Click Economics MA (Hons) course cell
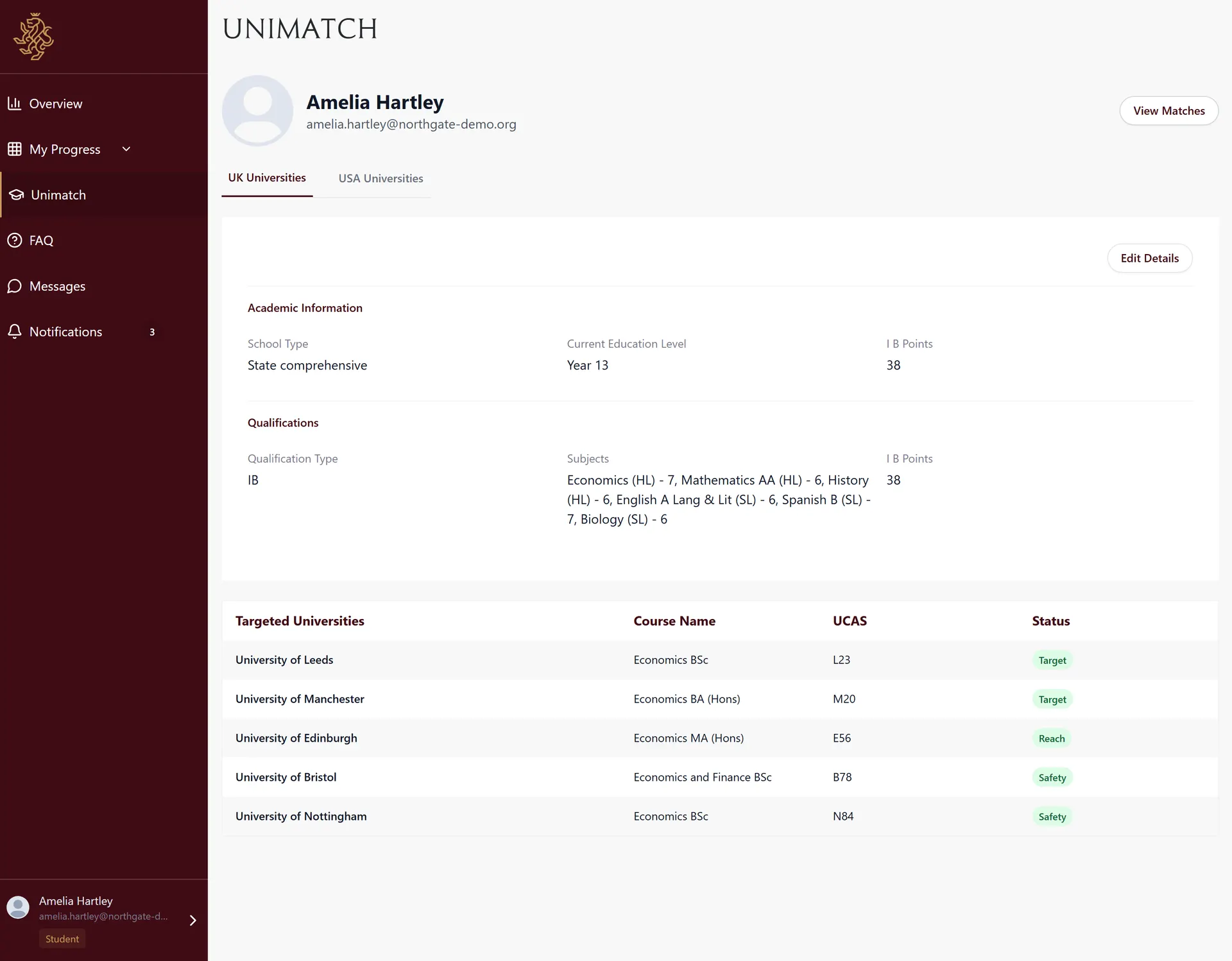This screenshot has width=1232, height=961. (689, 738)
